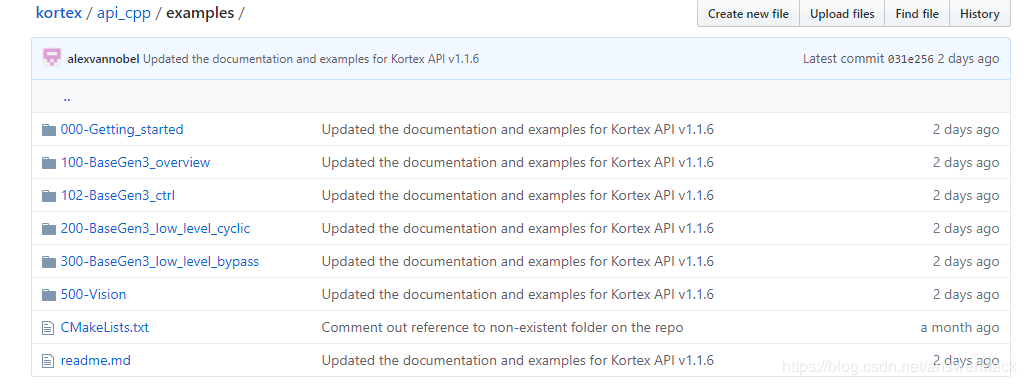Open the Find file search
The height and width of the screenshot is (385, 1026).
tap(917, 14)
